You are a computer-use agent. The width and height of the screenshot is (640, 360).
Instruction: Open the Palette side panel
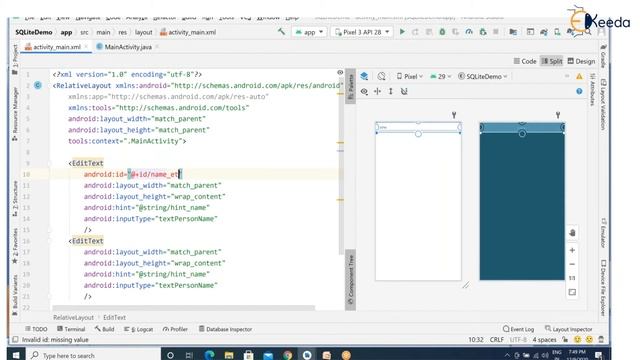pyautogui.click(x=350, y=87)
